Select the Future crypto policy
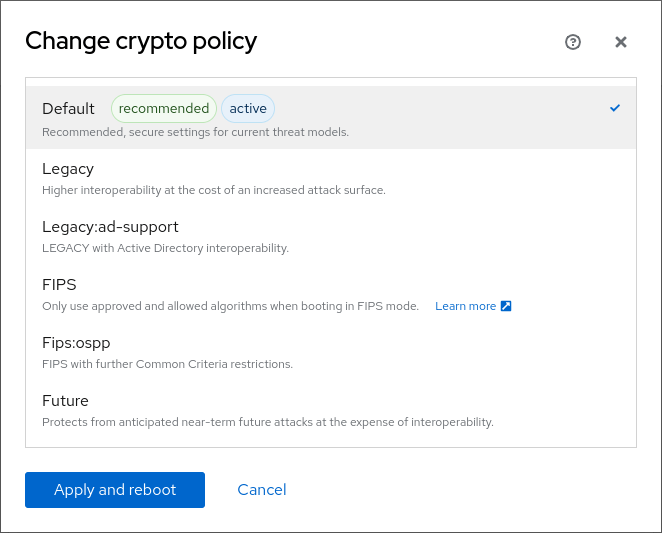662x533 pixels. click(x=65, y=401)
